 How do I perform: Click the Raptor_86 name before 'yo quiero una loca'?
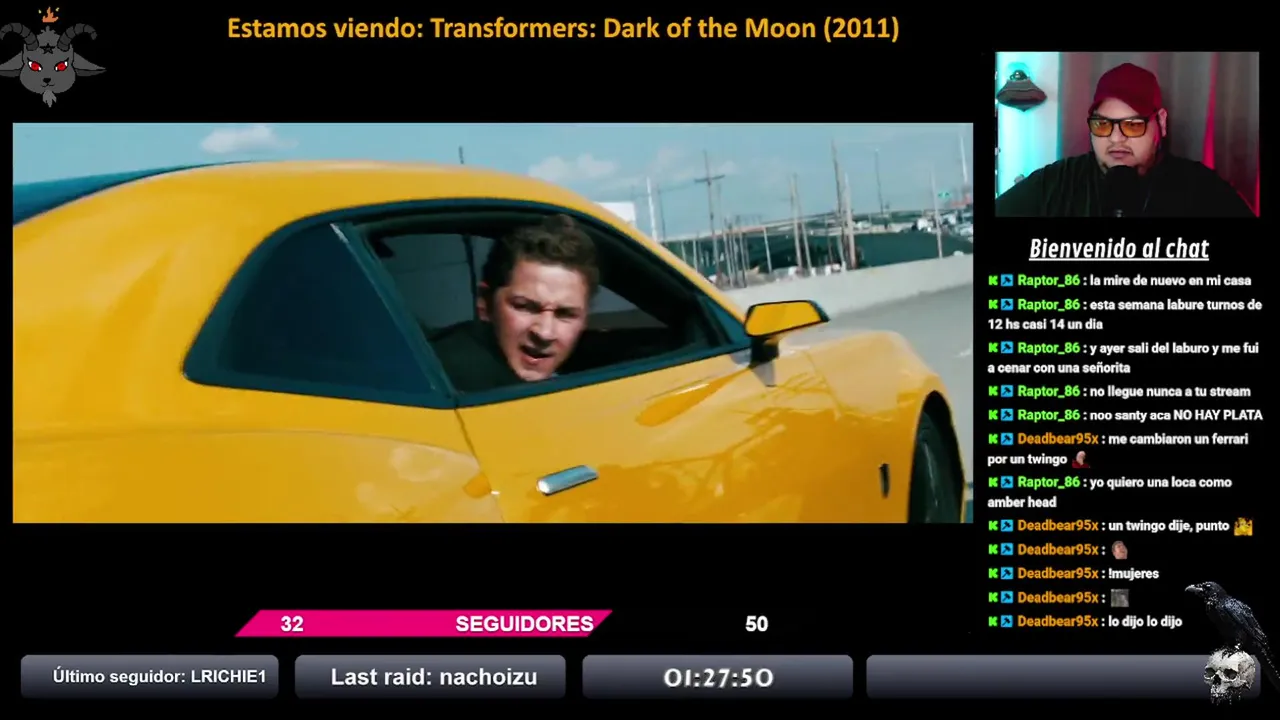click(x=1048, y=482)
